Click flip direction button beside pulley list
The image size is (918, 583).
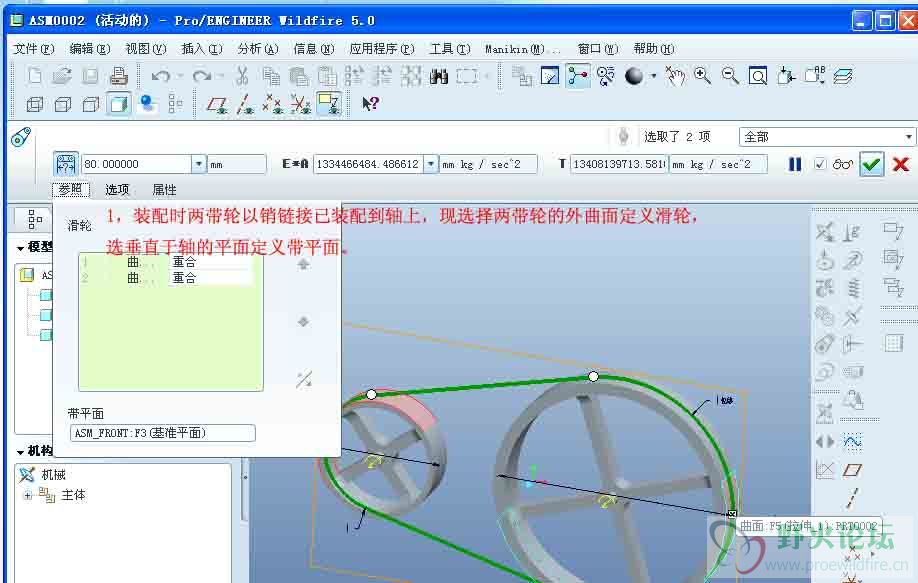tap(304, 379)
